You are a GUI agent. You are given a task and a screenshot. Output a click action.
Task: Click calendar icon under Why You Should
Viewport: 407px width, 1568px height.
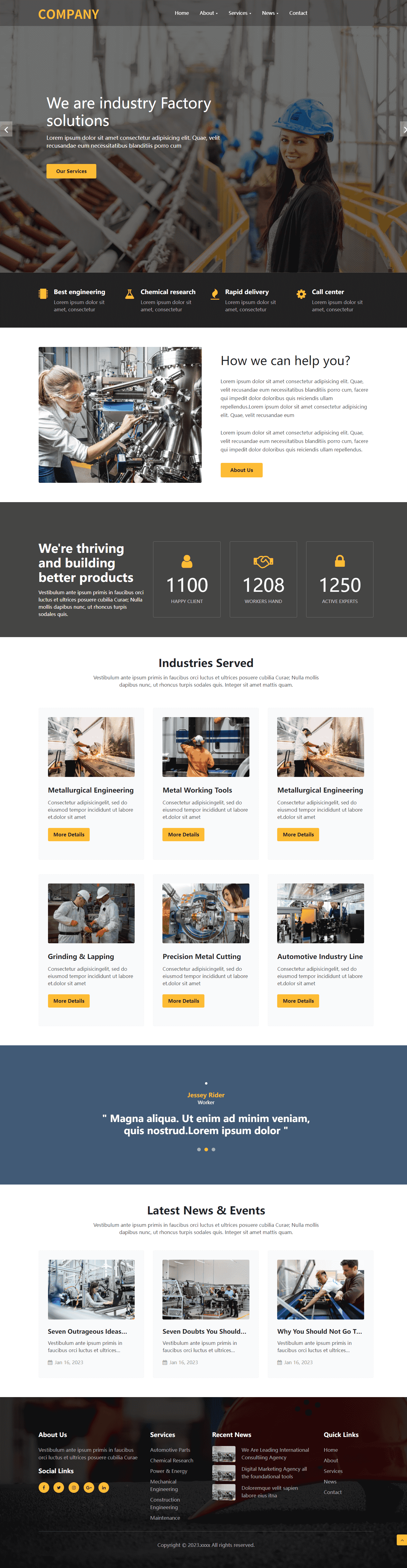tap(280, 1362)
